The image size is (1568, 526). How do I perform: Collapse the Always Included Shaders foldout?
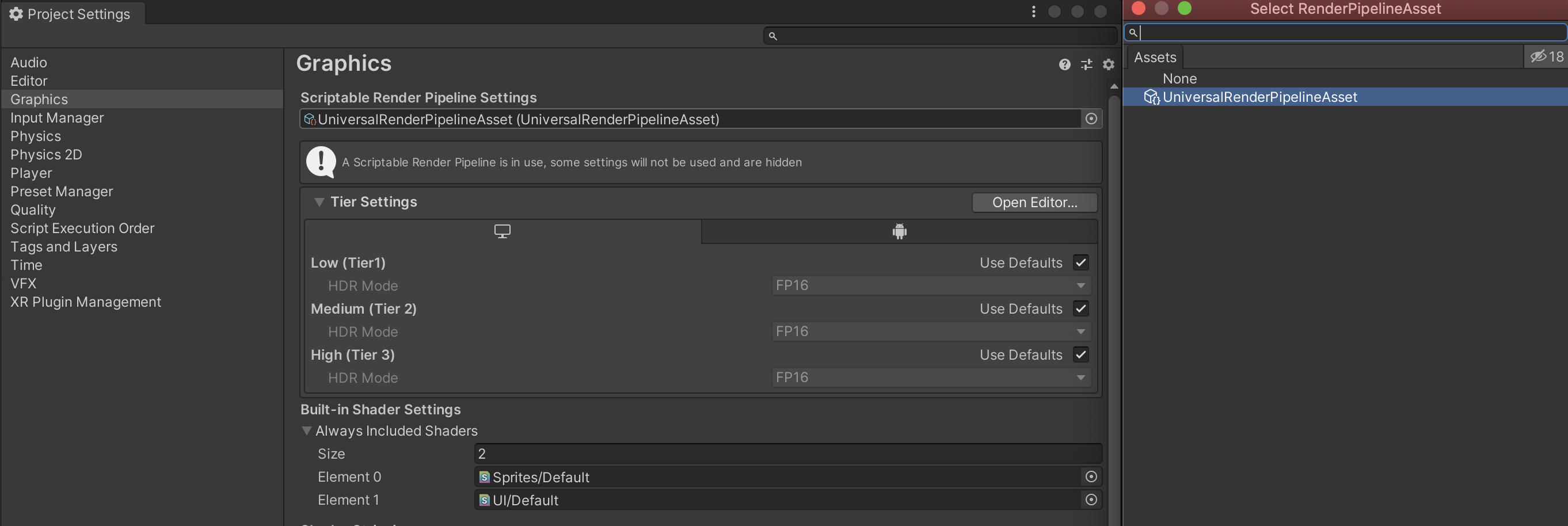(x=307, y=431)
